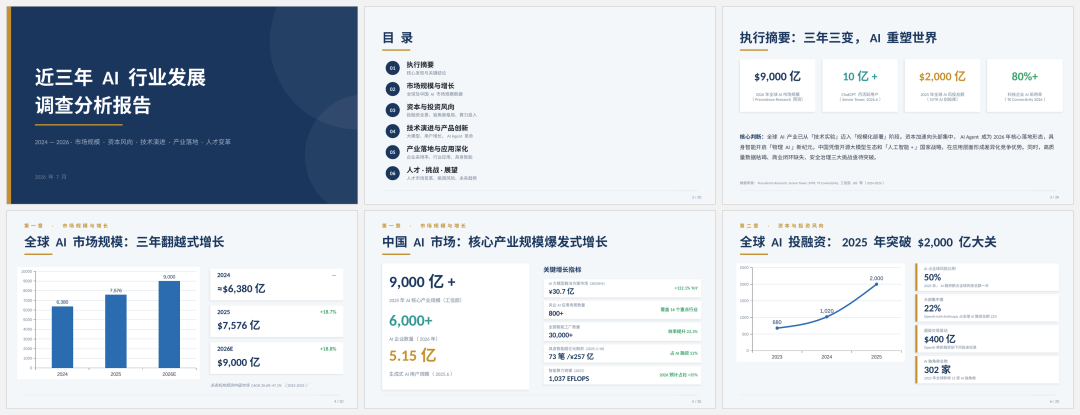Click the $9,000 亿 card in executive summary
This screenshot has width=1080, height=415.
tap(777, 85)
